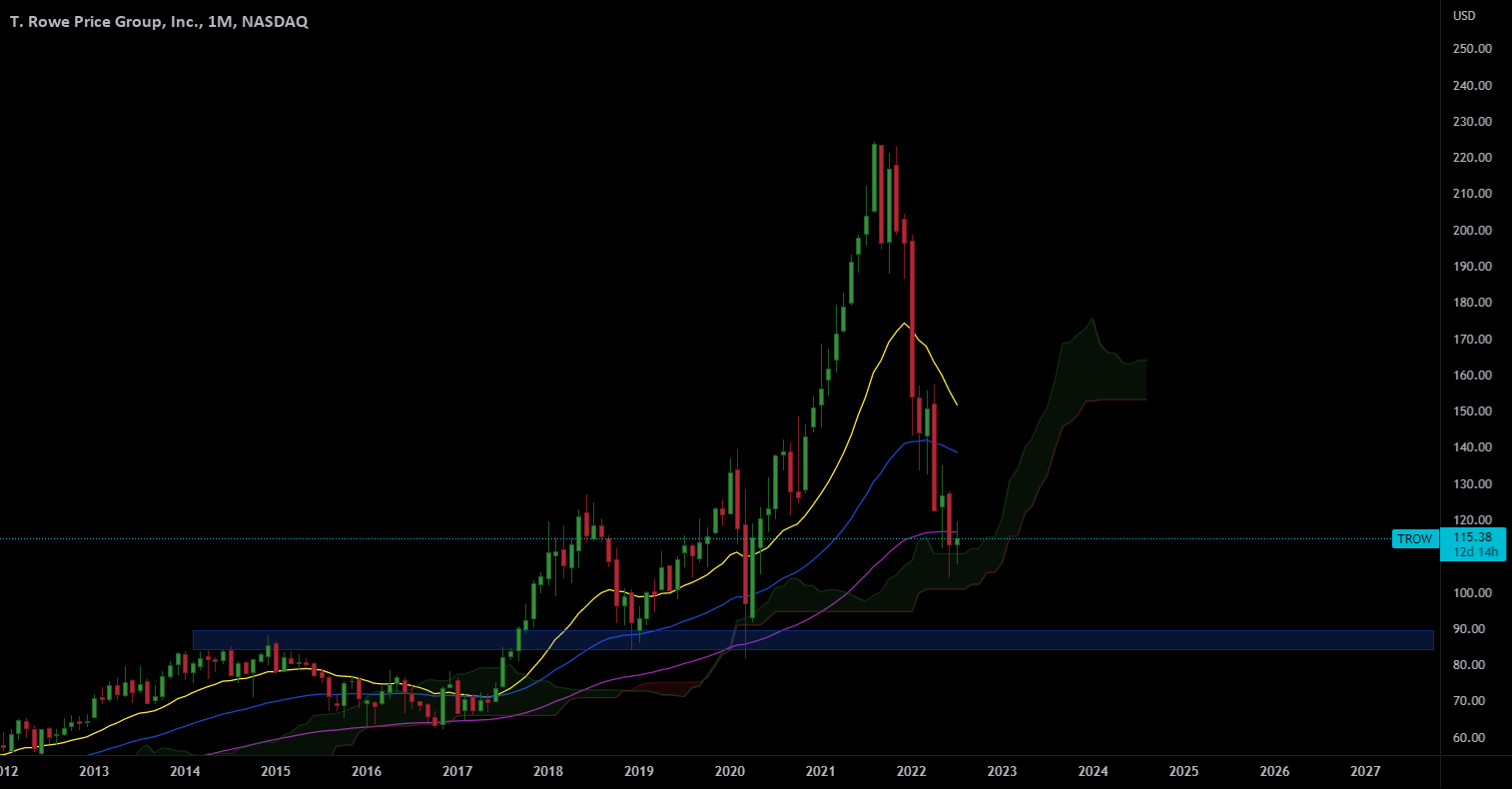The image size is (1512, 789).
Task: Click the USD currency label above the price scale
Action: point(1462,15)
